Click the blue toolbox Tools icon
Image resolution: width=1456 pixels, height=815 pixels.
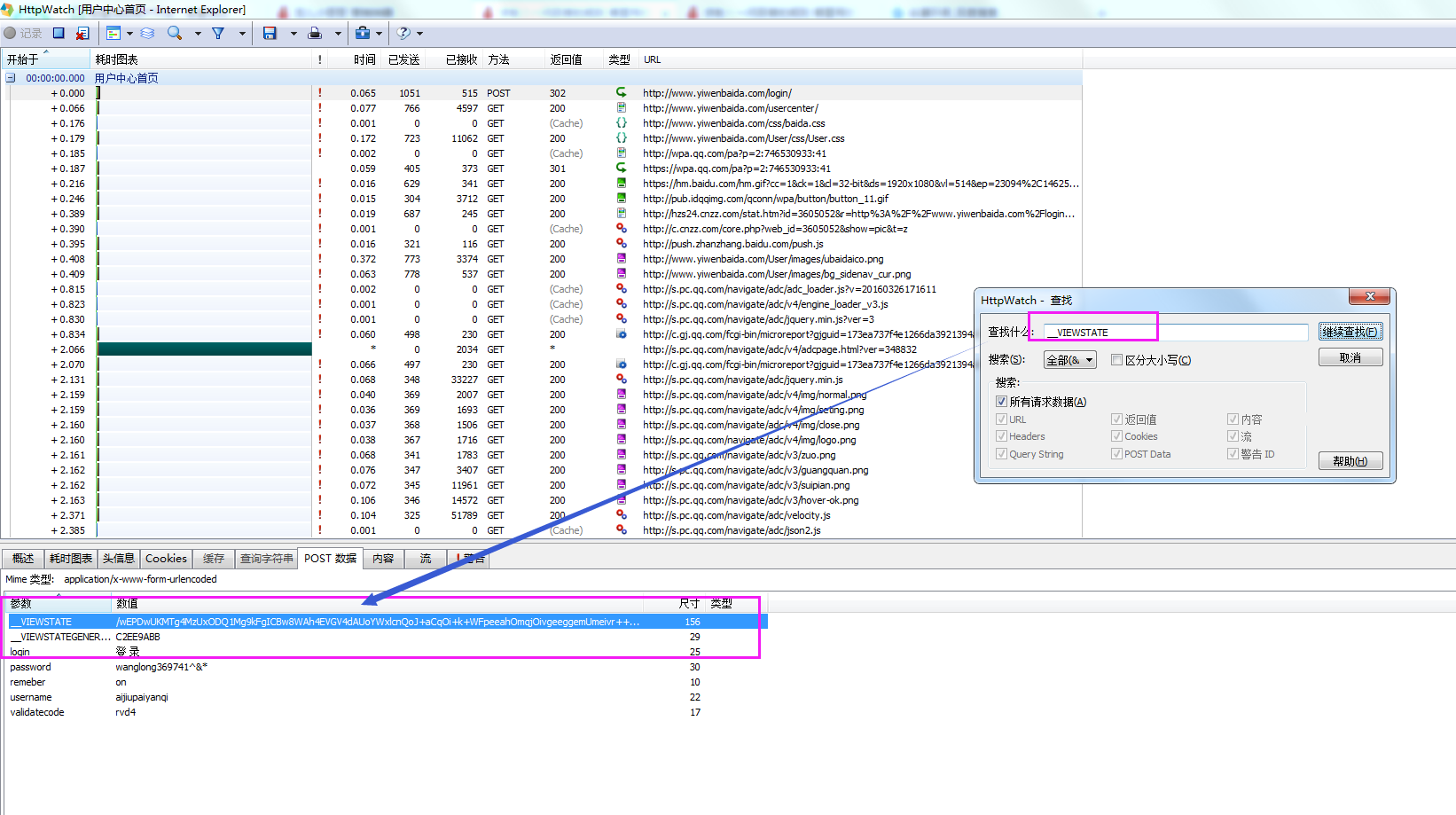pos(362,33)
